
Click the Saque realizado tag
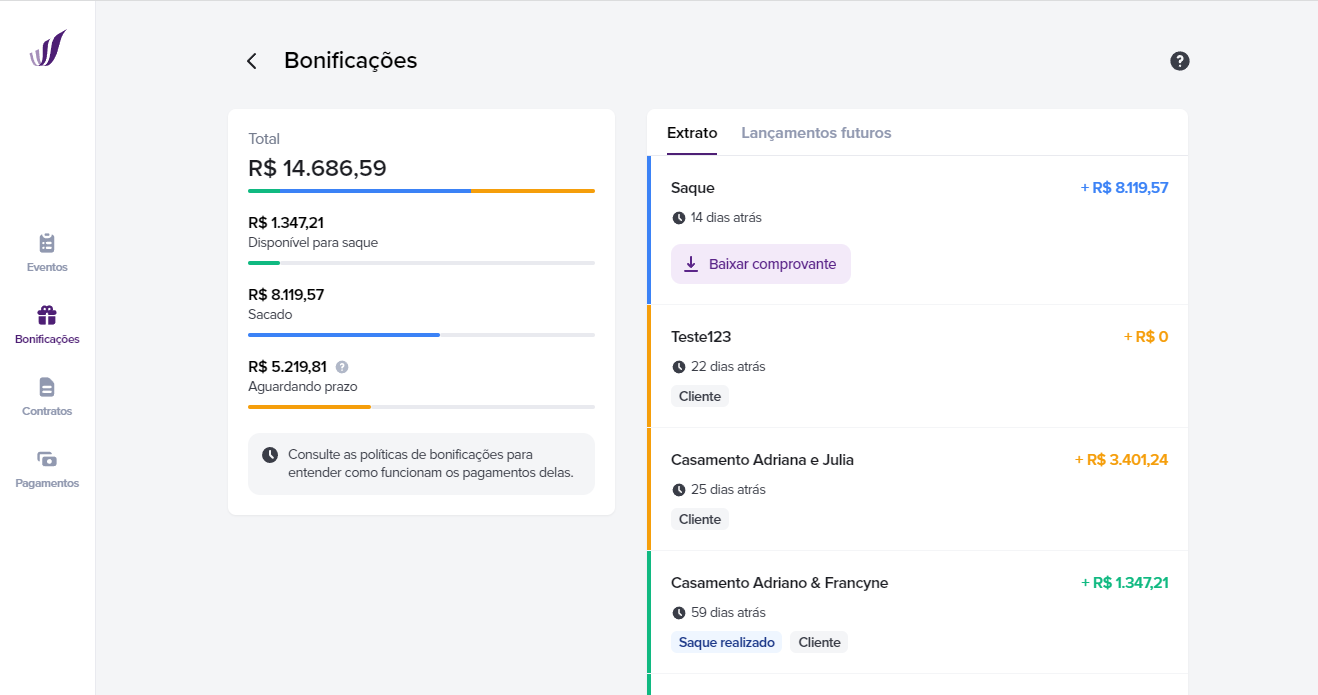click(x=727, y=642)
